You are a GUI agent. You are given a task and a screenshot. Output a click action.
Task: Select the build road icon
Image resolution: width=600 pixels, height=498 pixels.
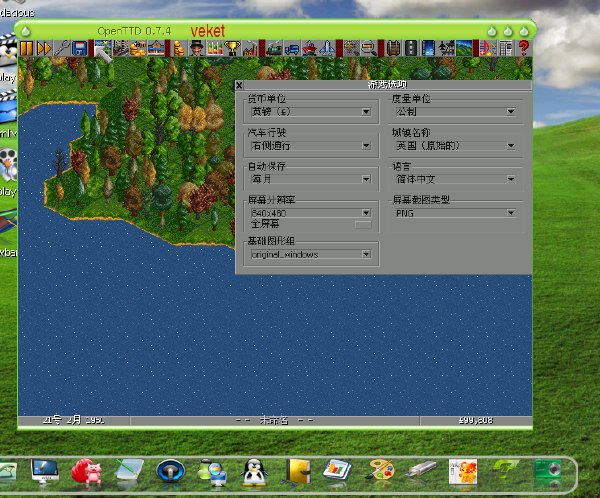pyautogui.click(x=411, y=49)
